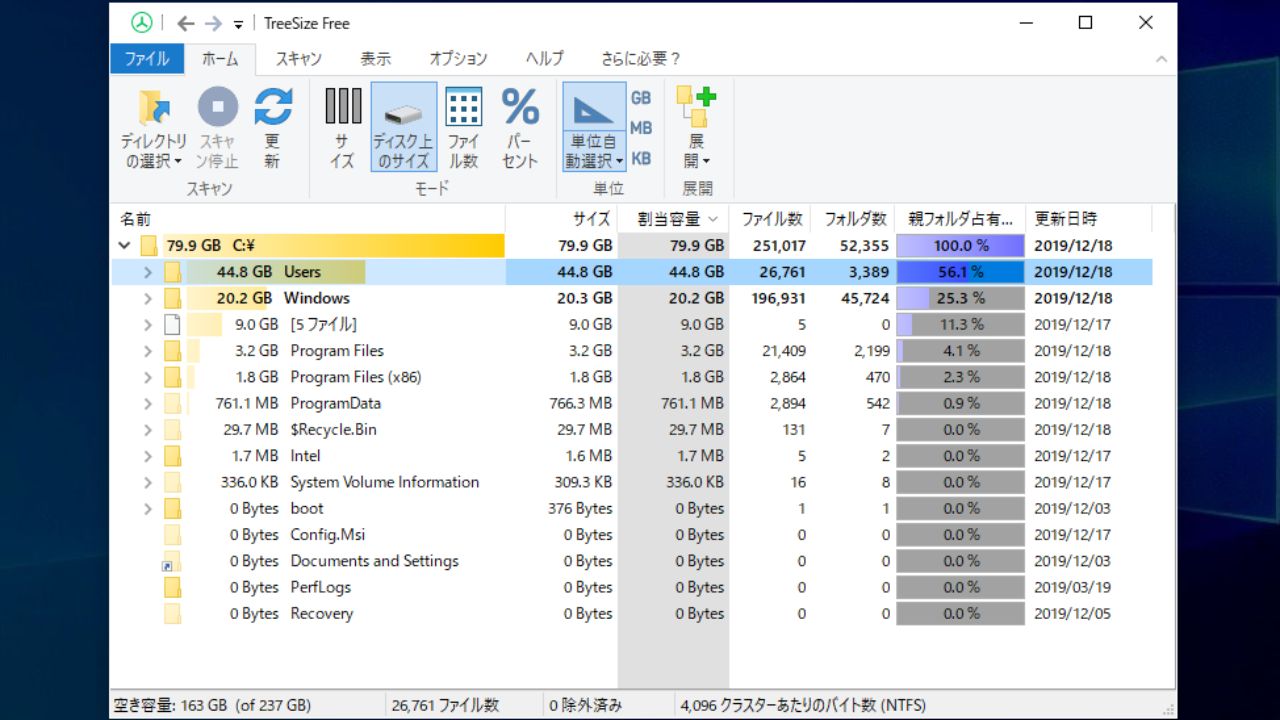Sort by the 名前 column header
The image size is (1280, 720).
click(x=309, y=219)
